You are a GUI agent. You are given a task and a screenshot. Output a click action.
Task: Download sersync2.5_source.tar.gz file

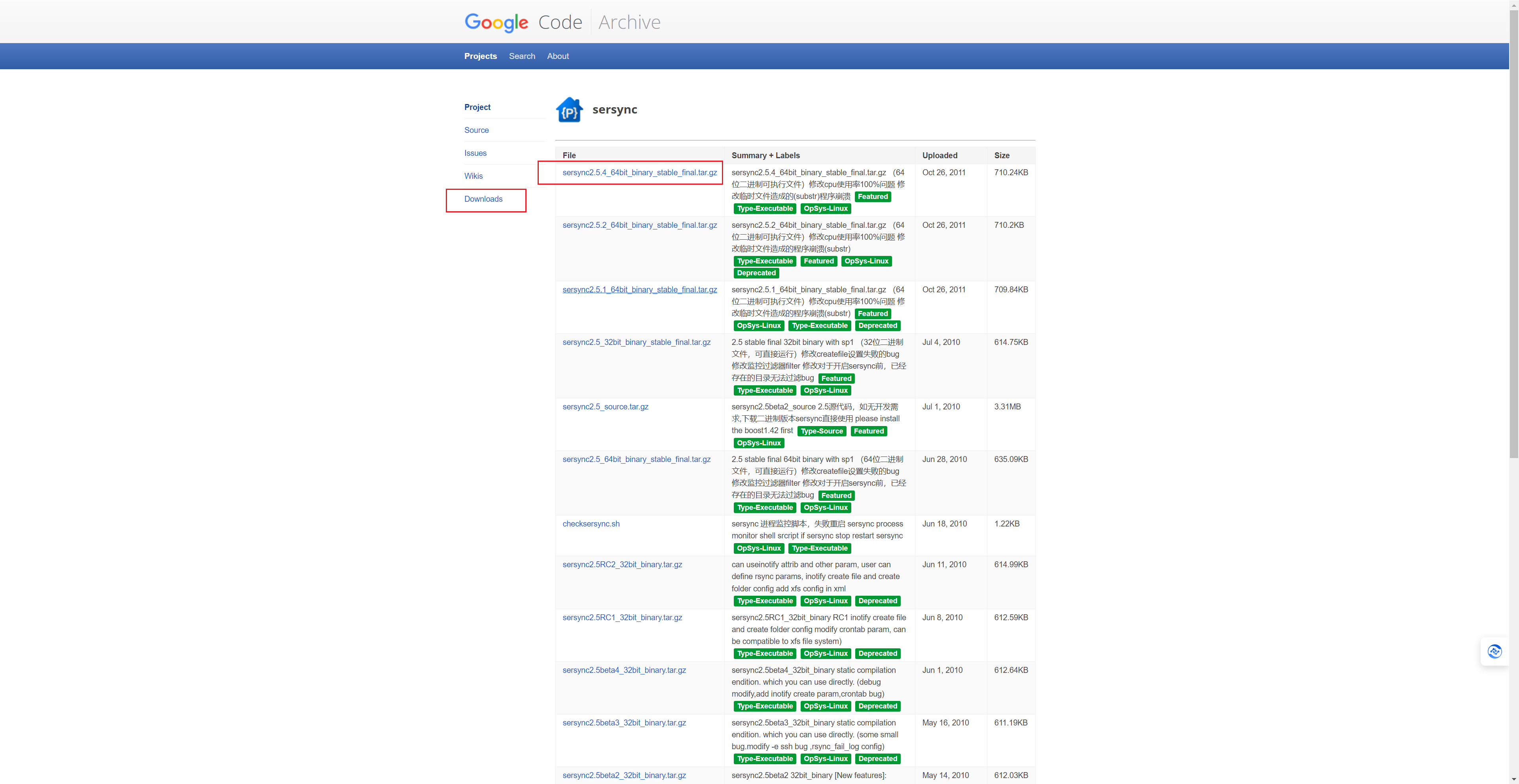(605, 407)
